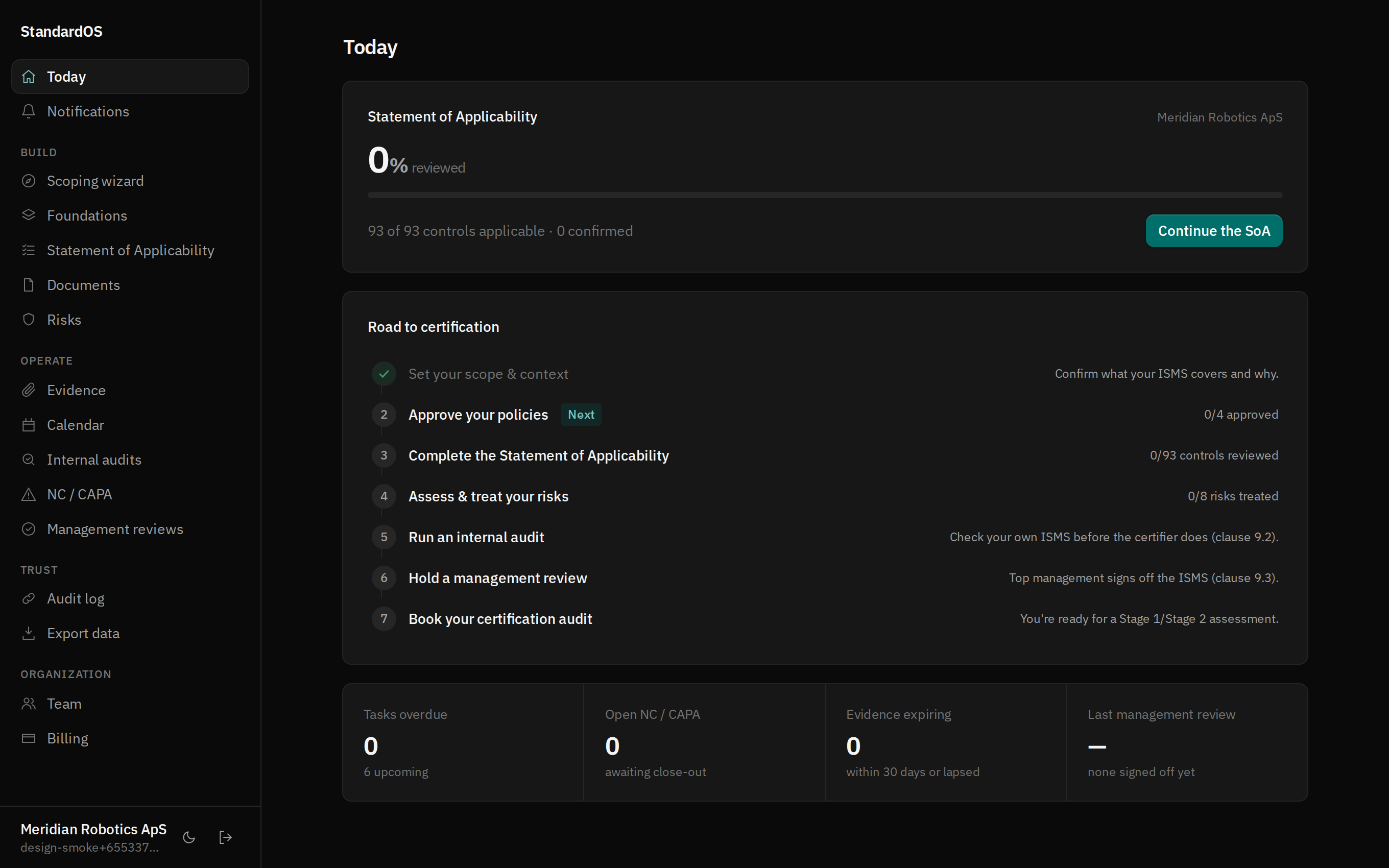Click the step 7 number circle
Viewport: 1389px width, 868px height.
pyautogui.click(x=384, y=619)
